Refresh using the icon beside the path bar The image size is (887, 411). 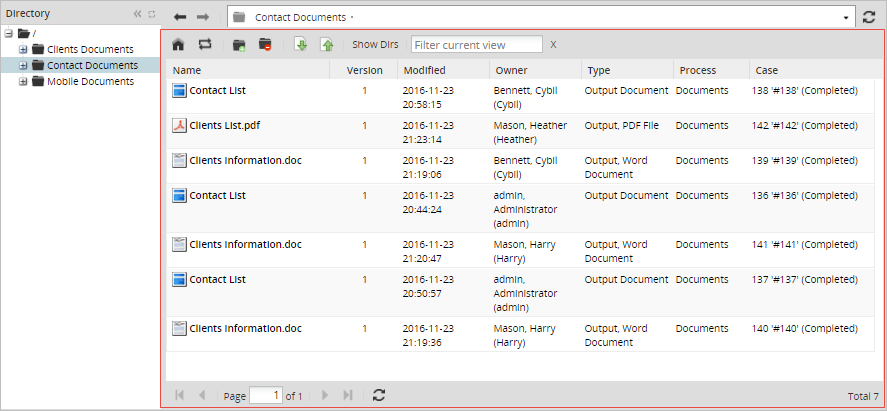[x=869, y=18]
